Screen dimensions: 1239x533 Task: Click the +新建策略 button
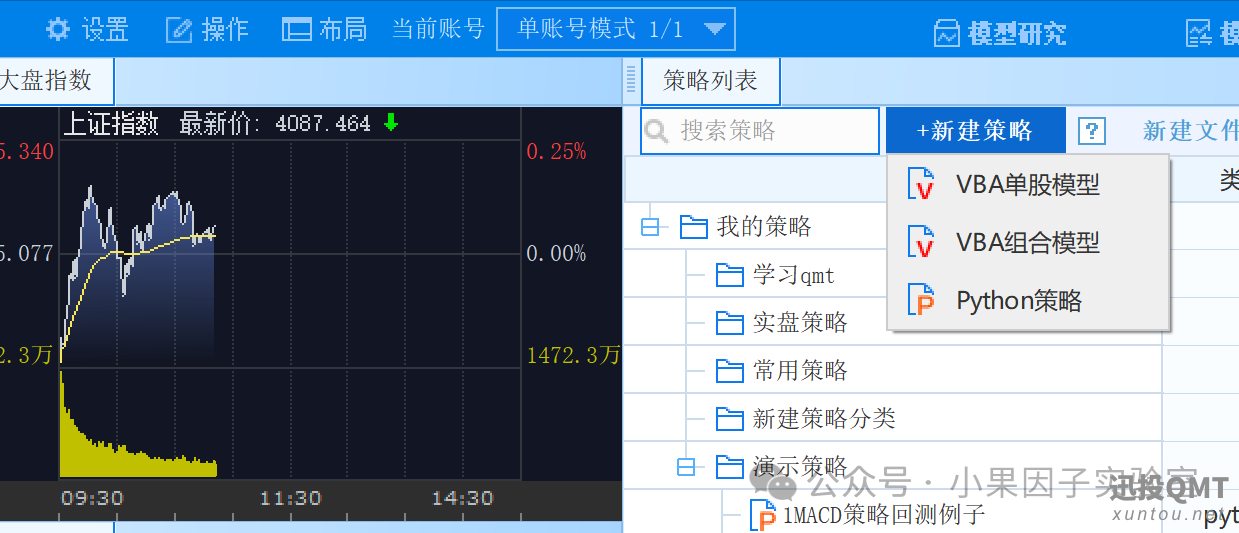975,131
